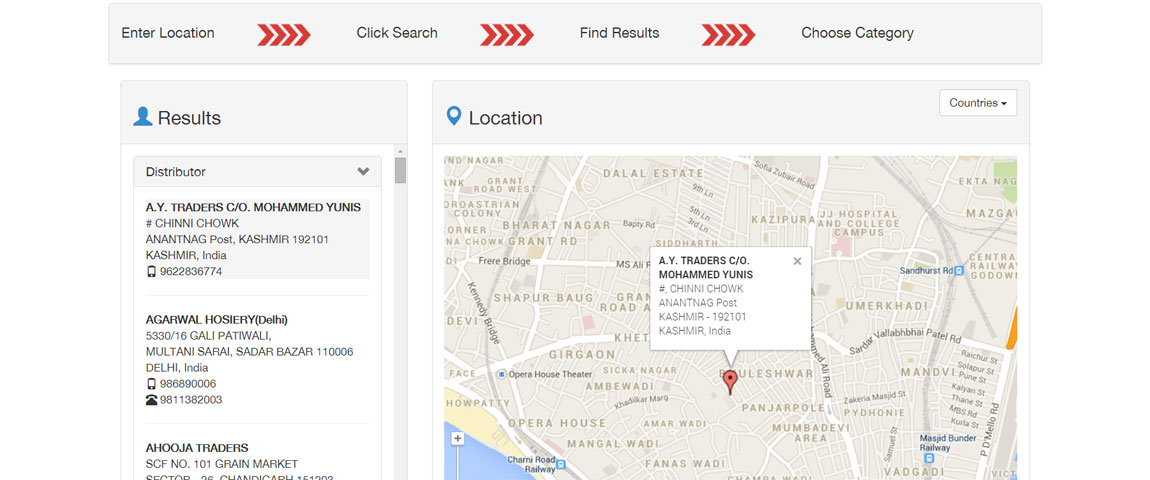Close the A.Y. Traders map info popup
Viewport: 1150px width, 480px height.
point(797,261)
